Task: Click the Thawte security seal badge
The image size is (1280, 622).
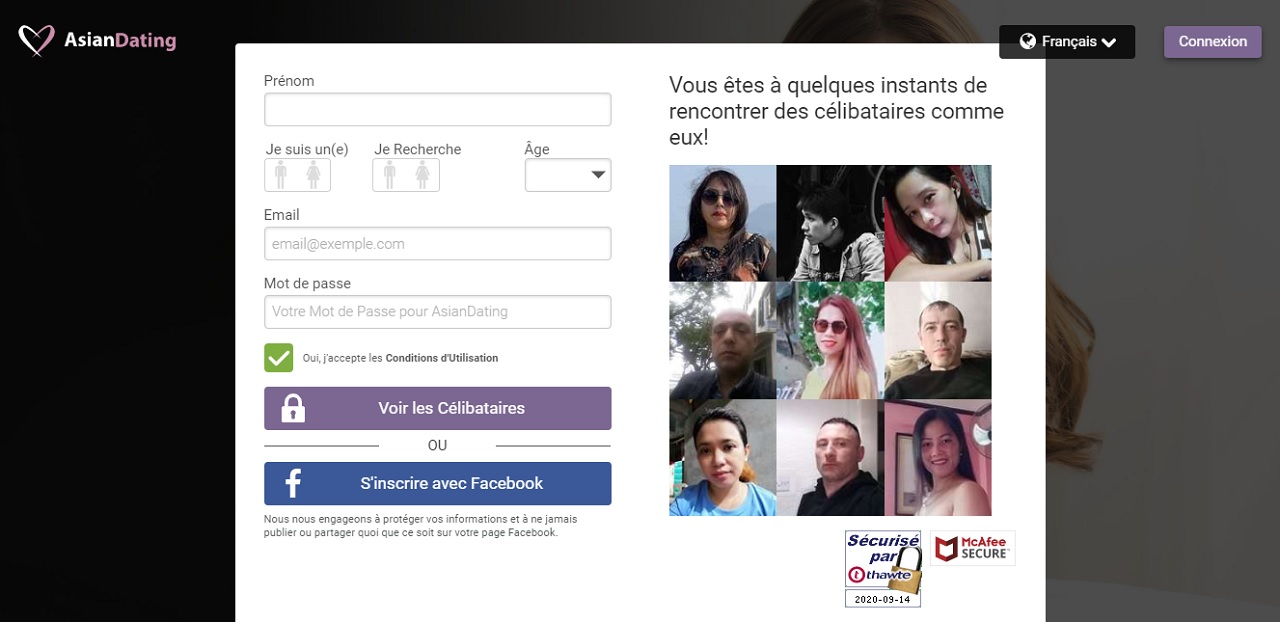Action: [883, 569]
